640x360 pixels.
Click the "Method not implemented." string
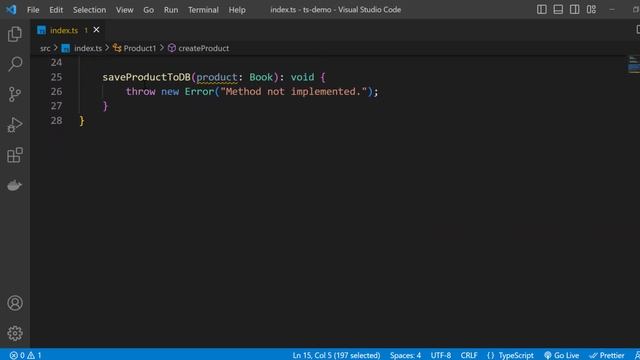coord(294,91)
